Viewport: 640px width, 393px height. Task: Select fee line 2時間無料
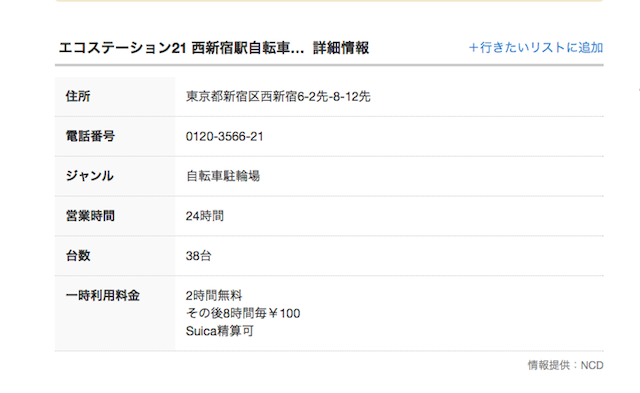[x=214, y=295]
